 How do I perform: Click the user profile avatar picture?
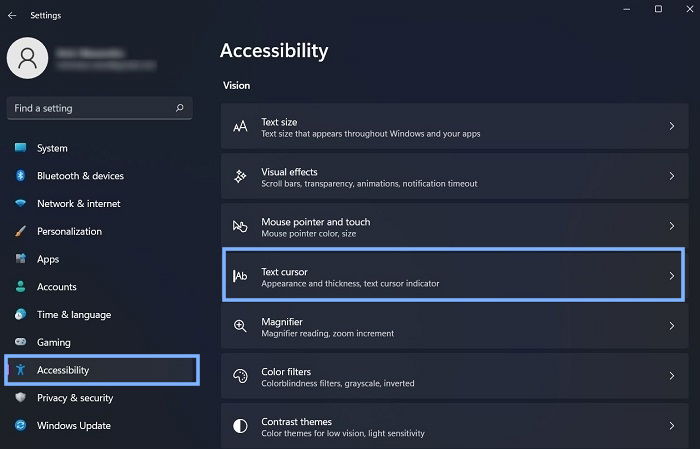28,58
